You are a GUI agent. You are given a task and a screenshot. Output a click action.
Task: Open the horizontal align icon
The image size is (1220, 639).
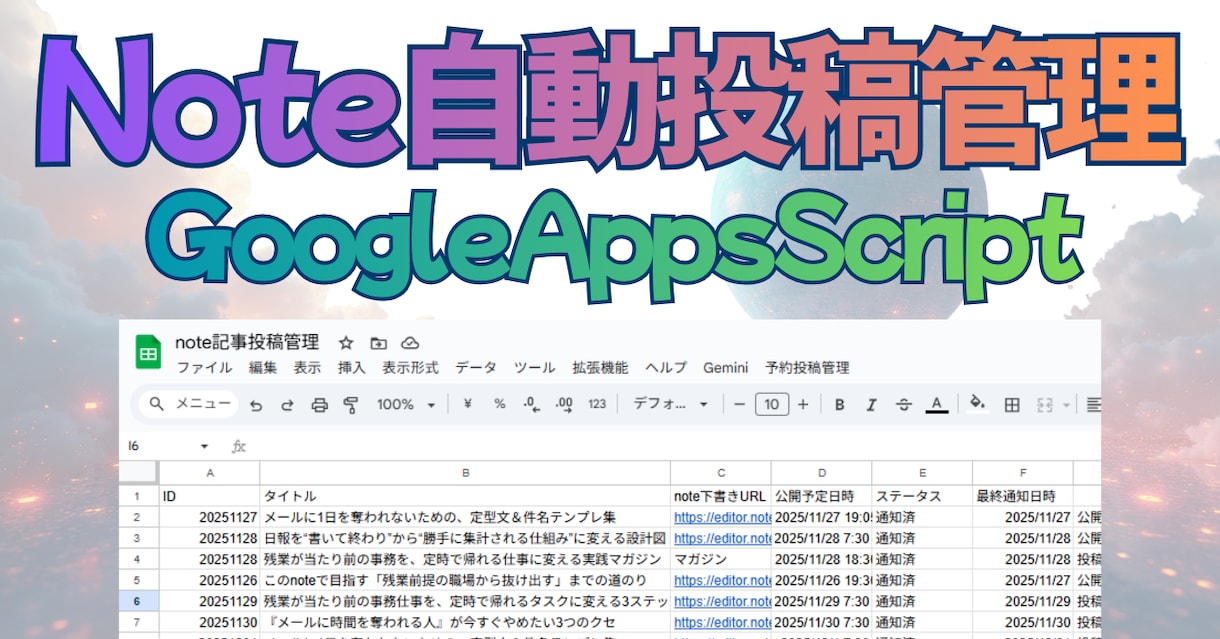[1092, 404]
